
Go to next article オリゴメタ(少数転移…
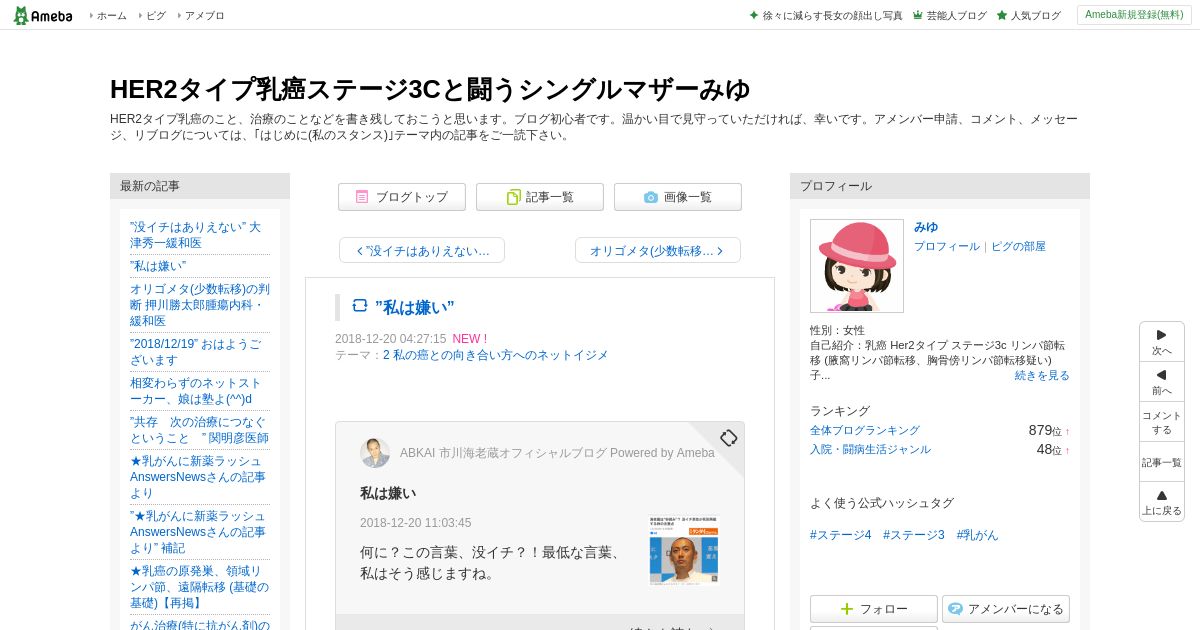pyautogui.click(x=658, y=250)
